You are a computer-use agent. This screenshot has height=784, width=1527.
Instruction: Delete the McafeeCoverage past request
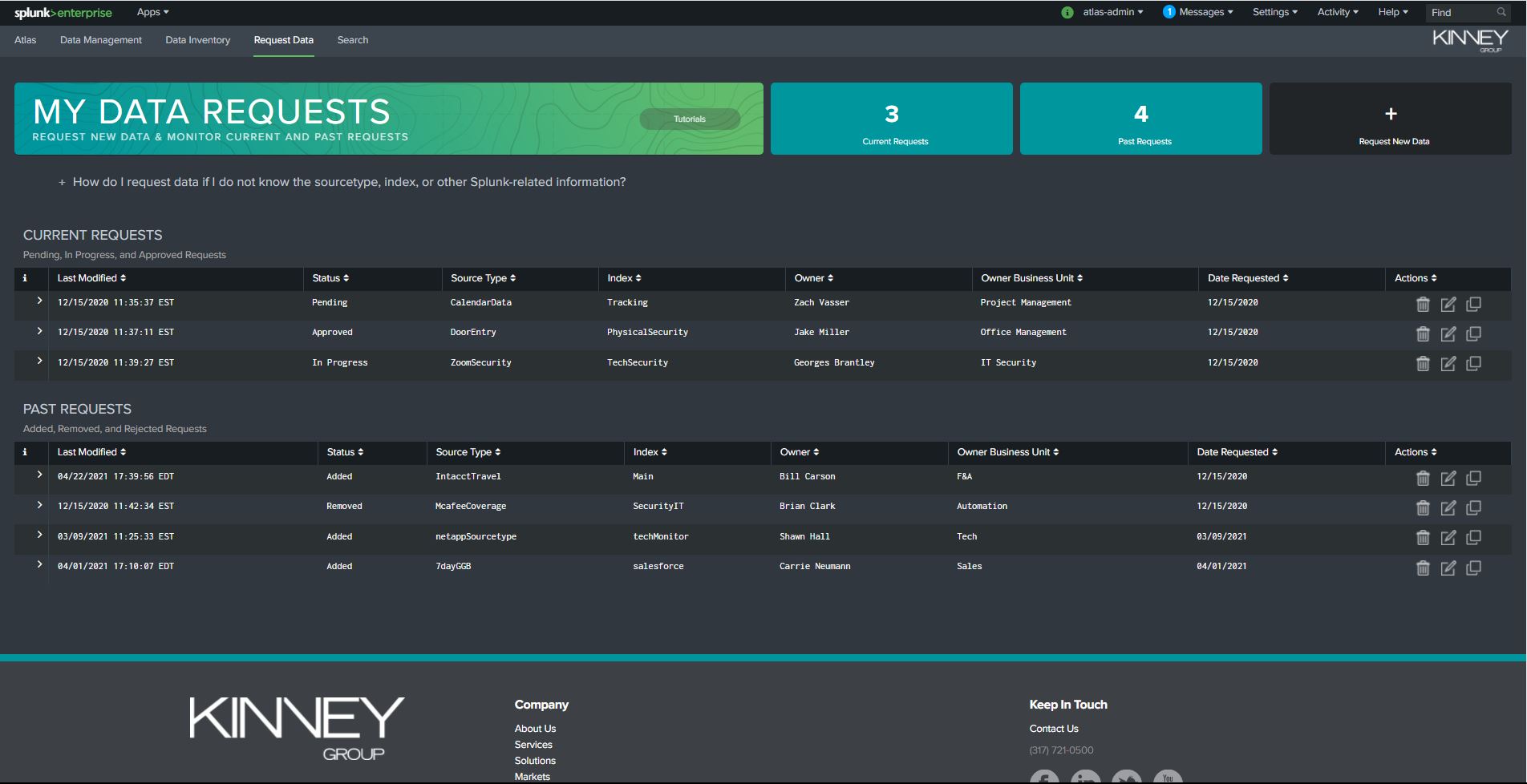1423,507
